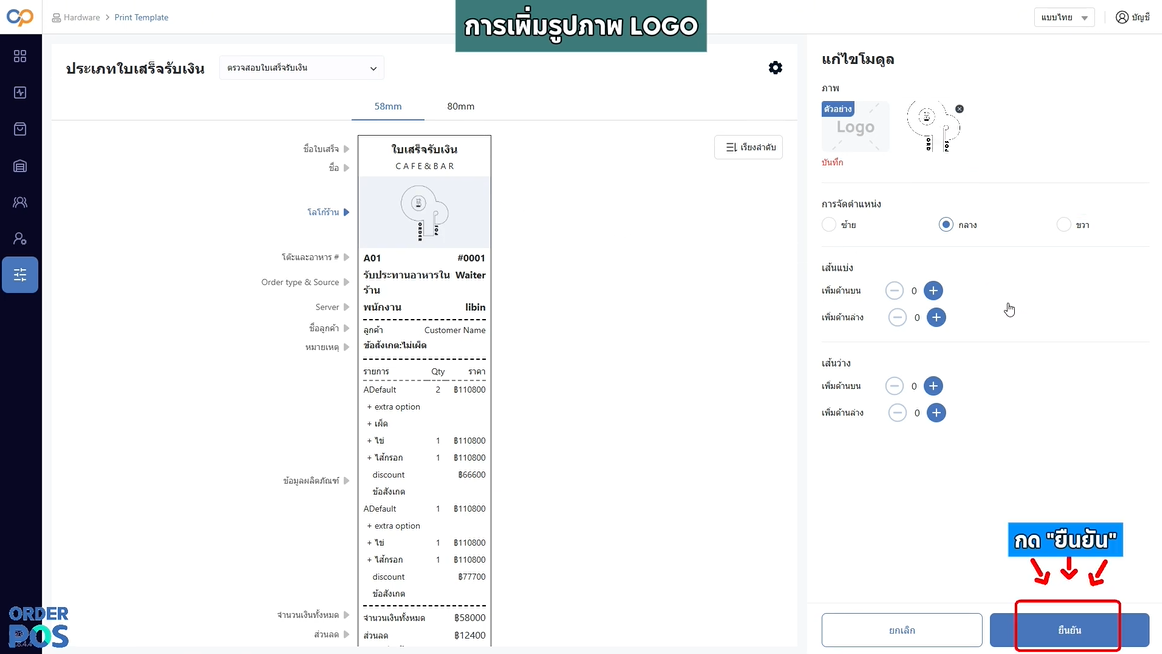This screenshot has height=654, width=1162.
Task: Expand ส่วนลด module arrow
Action: click(x=346, y=634)
